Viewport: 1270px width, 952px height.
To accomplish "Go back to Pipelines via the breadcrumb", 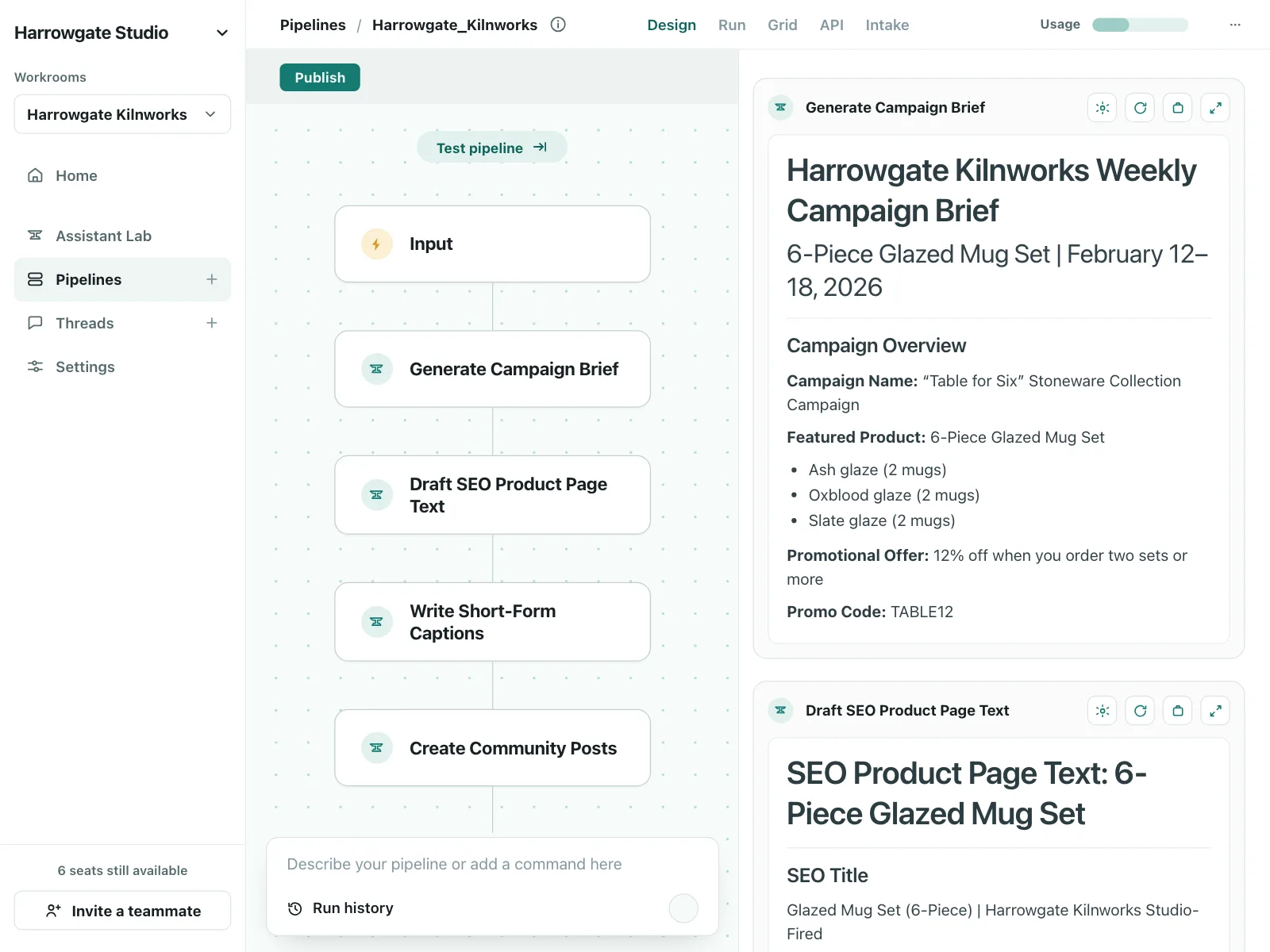I will point(313,25).
